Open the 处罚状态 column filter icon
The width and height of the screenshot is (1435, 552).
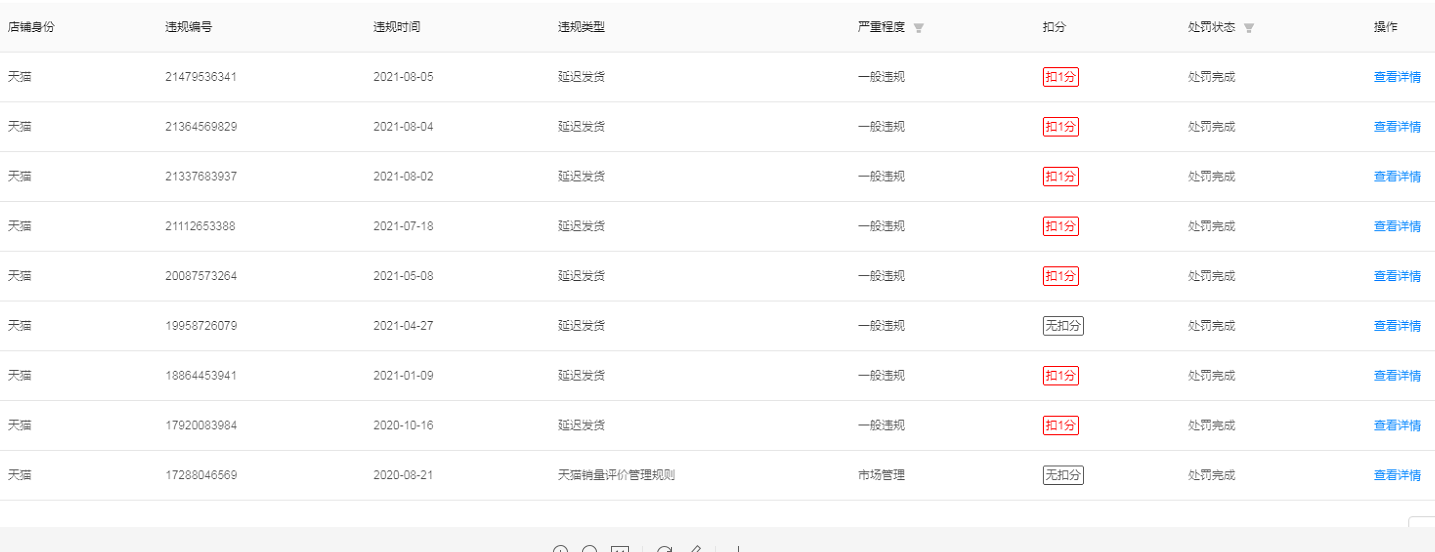(1249, 28)
